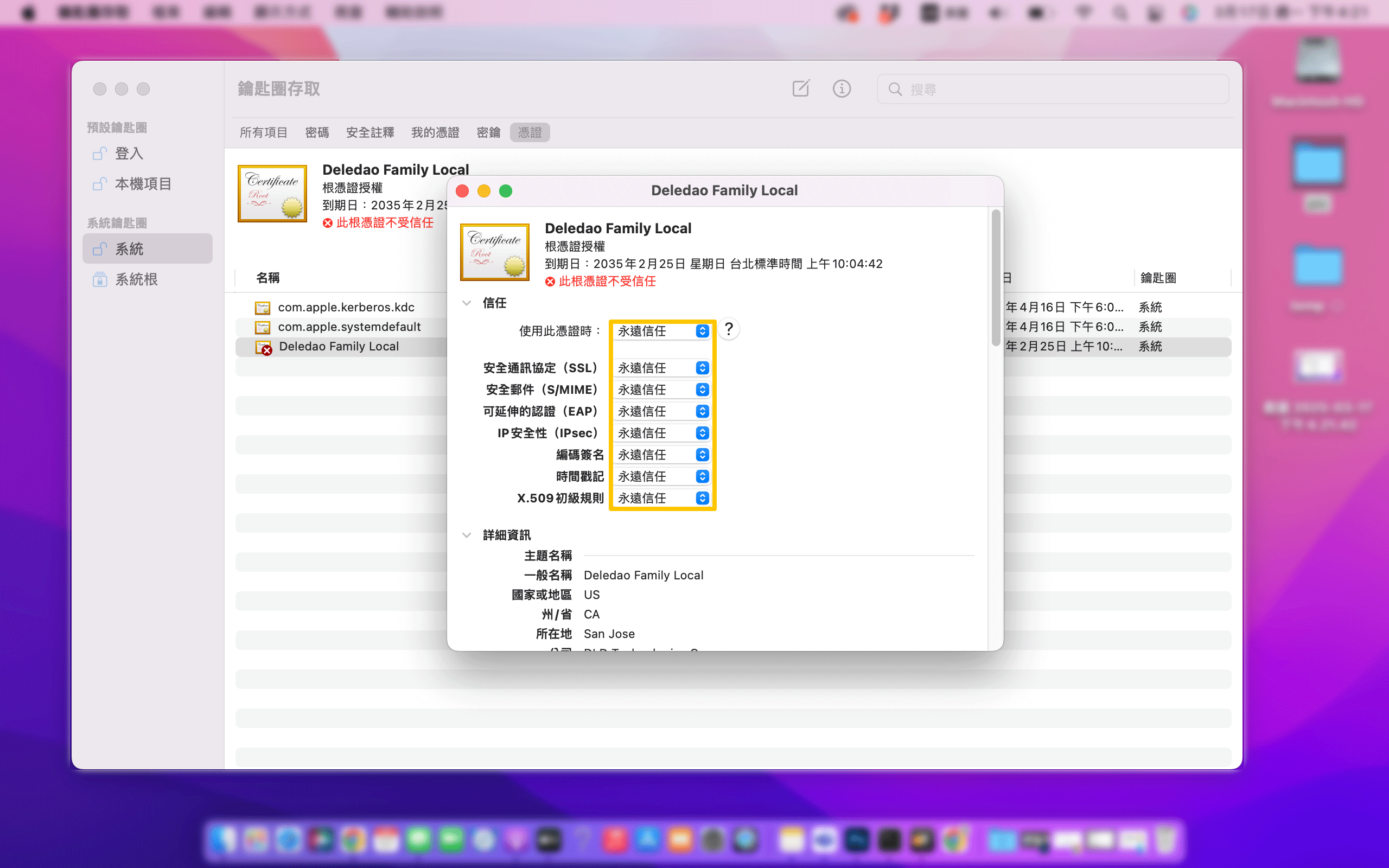1389x868 pixels.
Task: Switch to the 密碼 tab
Action: 317,132
